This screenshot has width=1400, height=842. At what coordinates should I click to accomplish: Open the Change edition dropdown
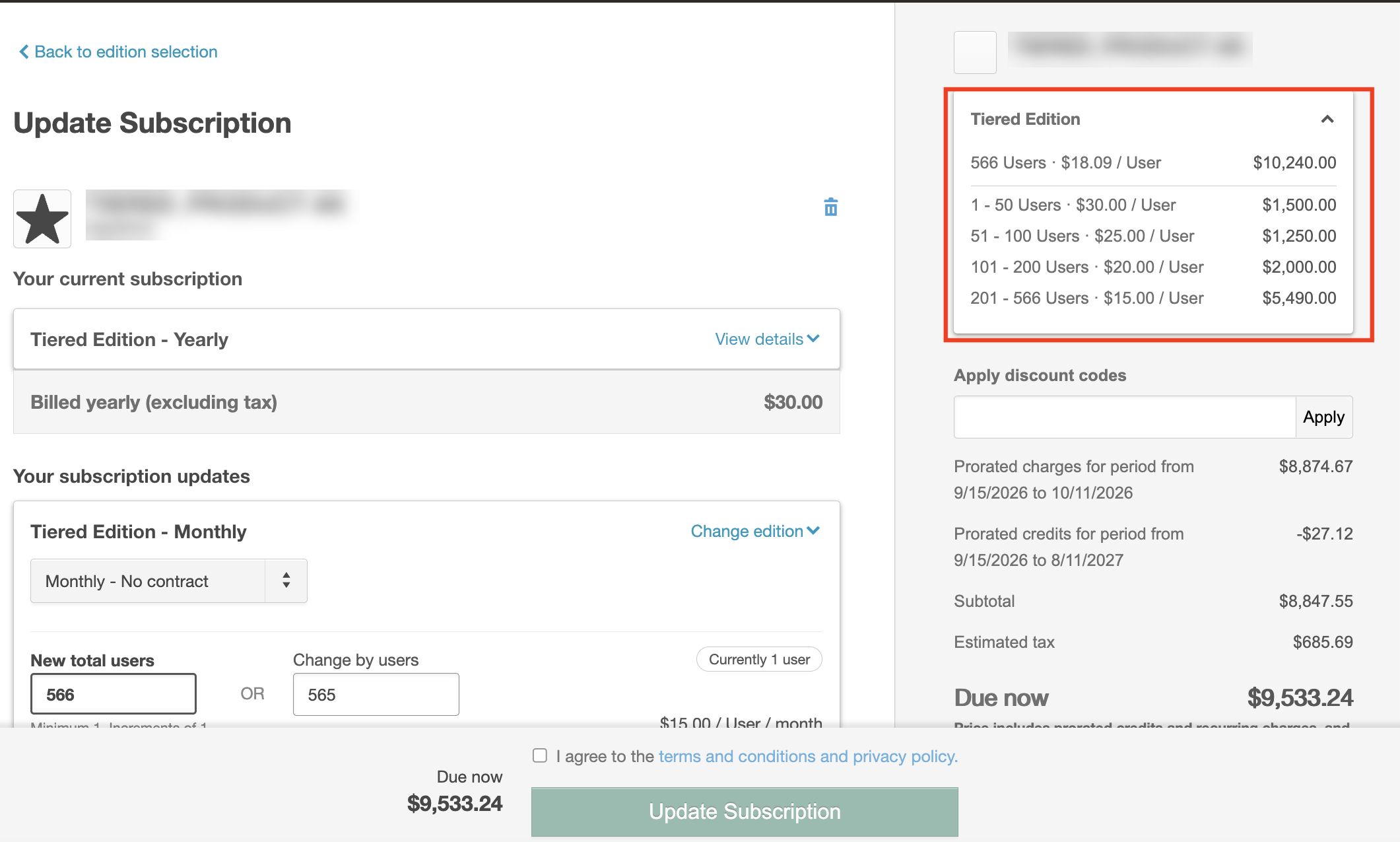[x=755, y=531]
